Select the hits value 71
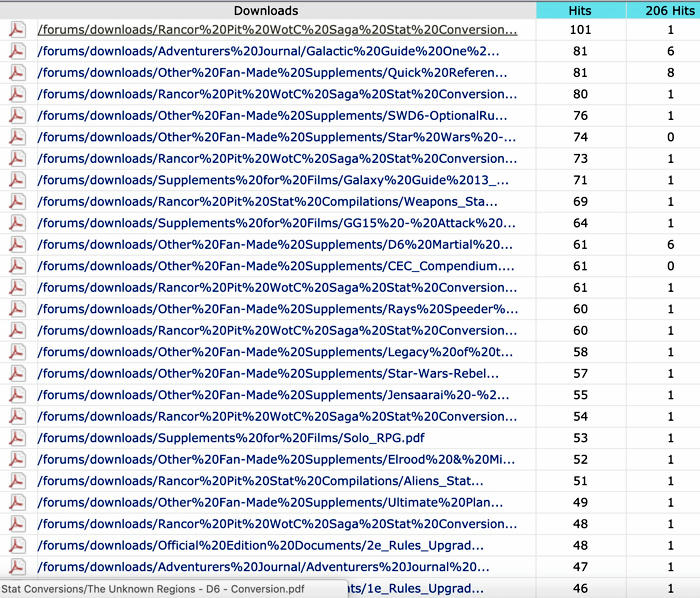Image resolution: width=700 pixels, height=598 pixels. (x=580, y=180)
